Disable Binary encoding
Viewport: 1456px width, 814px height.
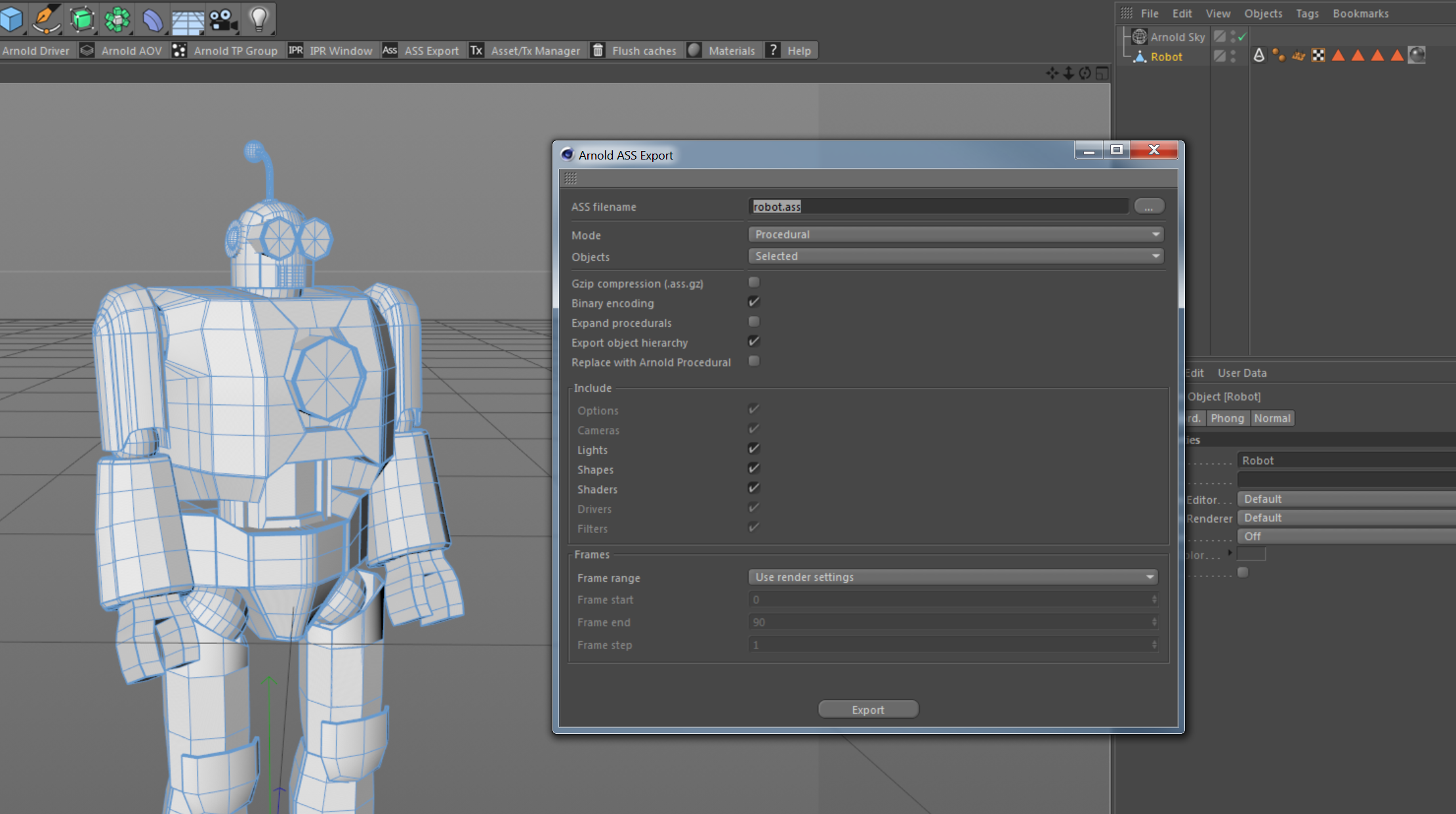[753, 302]
